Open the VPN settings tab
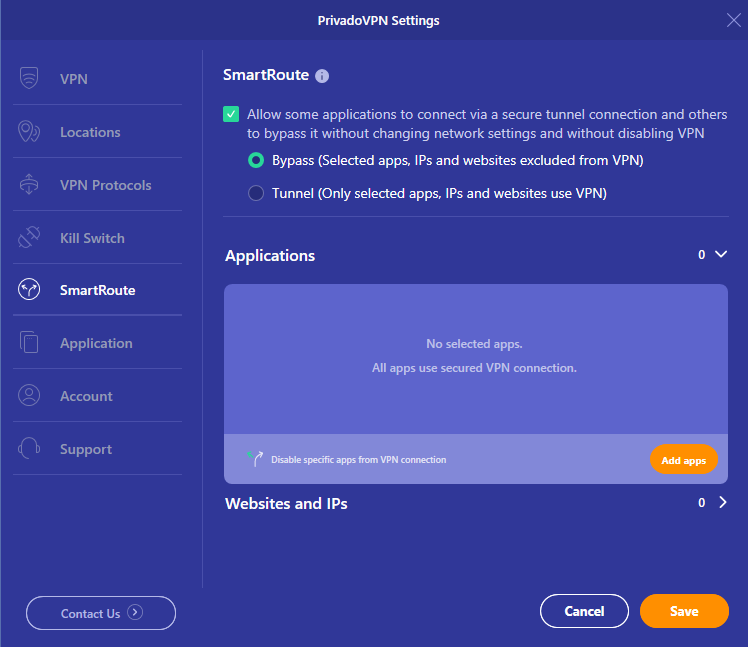The width and height of the screenshot is (748, 647). point(97,79)
